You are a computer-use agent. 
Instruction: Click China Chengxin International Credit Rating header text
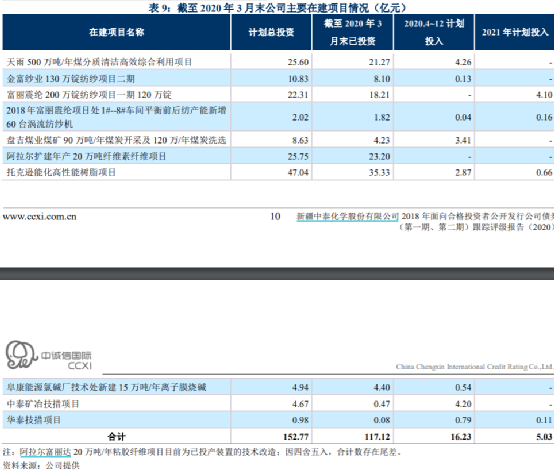point(475,367)
